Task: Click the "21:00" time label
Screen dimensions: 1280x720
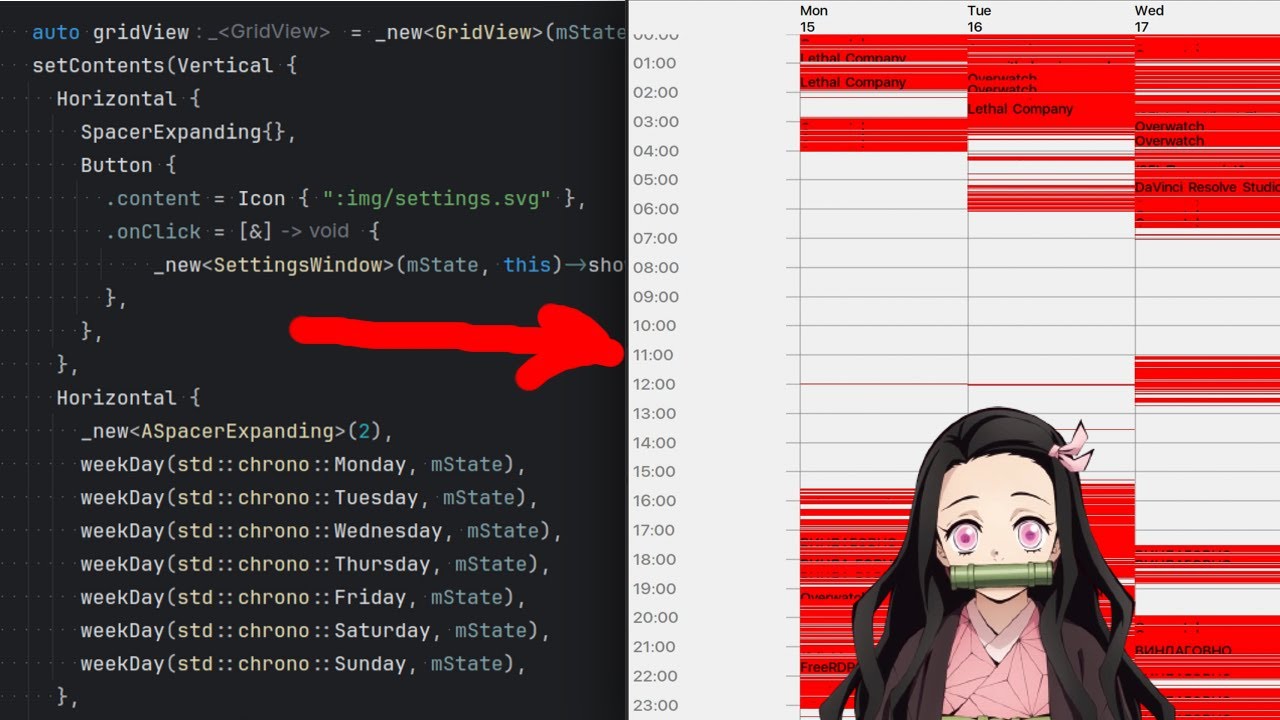Action: click(654, 647)
